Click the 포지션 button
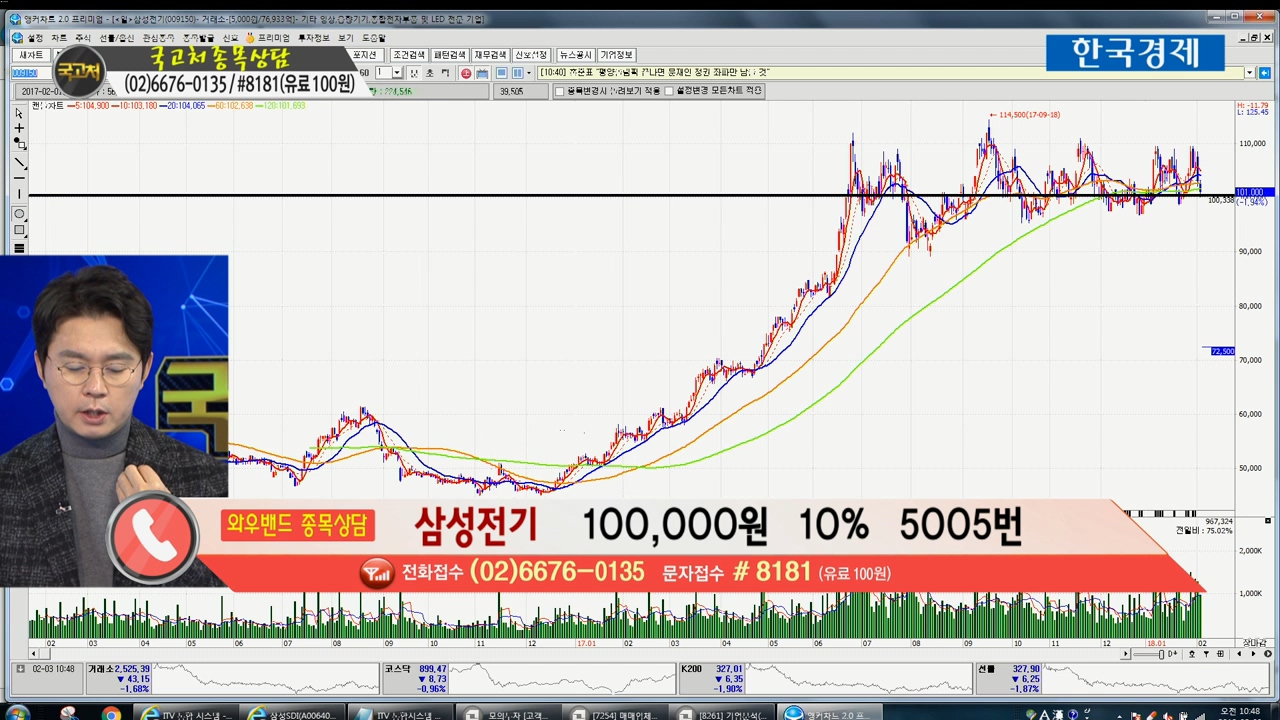Image resolution: width=1280 pixels, height=720 pixels. coord(365,55)
